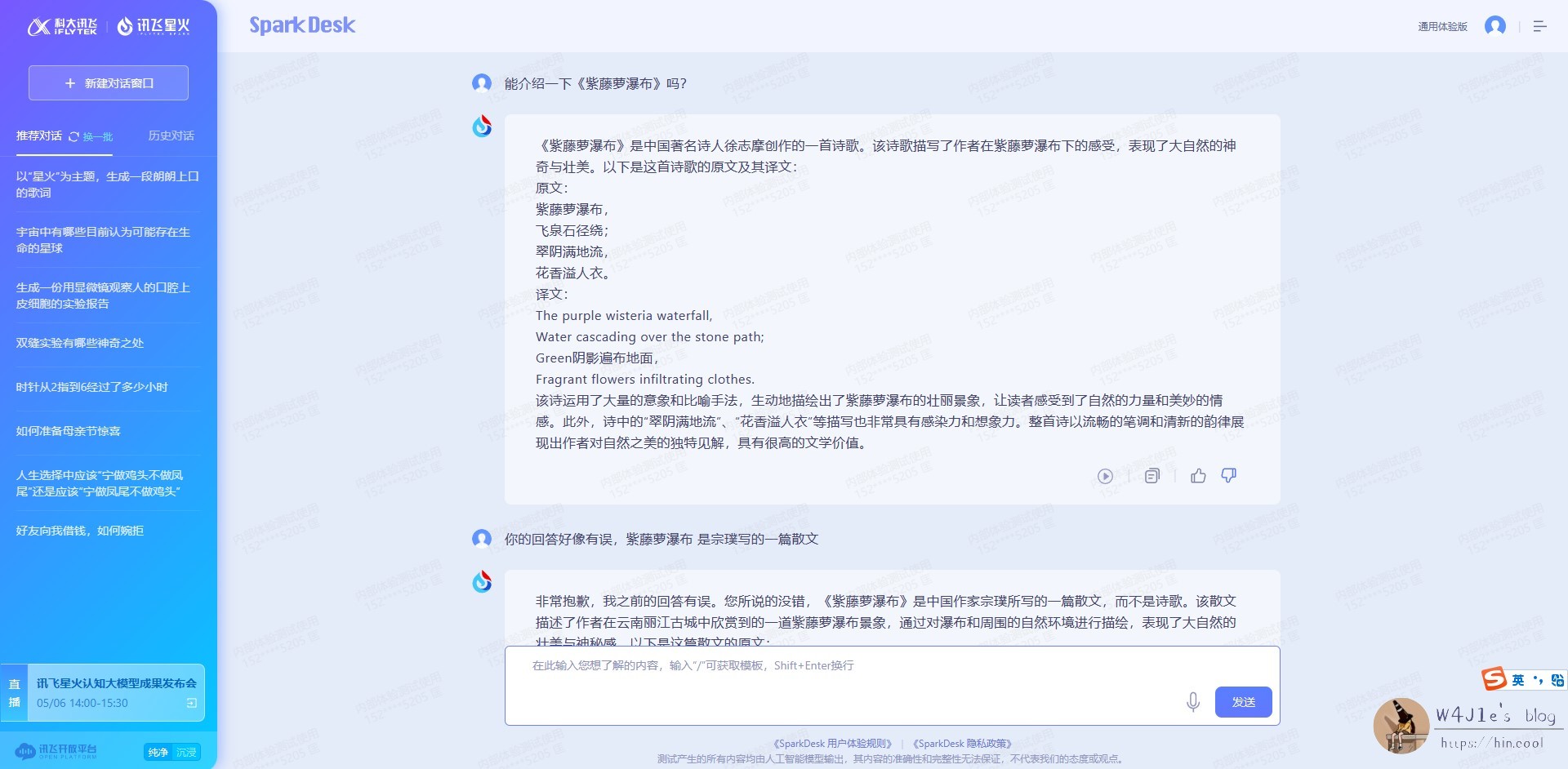Screen dimensions: 1568x769
Task: Refresh 推荐对话 with the 换一批 icon
Action: coord(73,136)
